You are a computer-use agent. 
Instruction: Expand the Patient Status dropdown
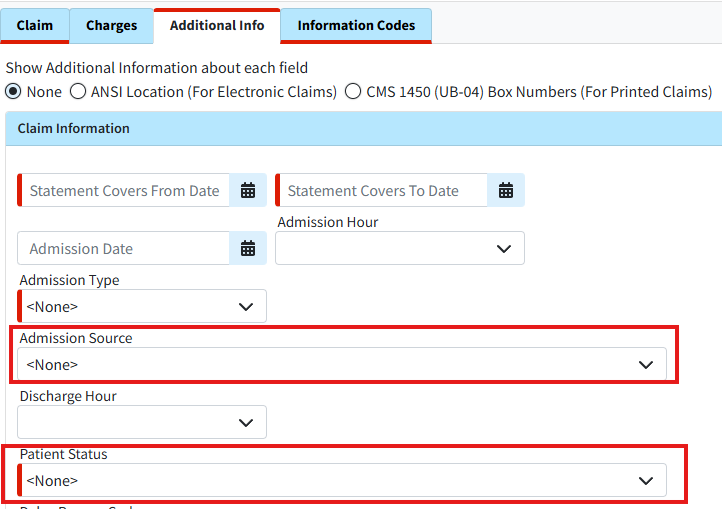click(x=342, y=481)
